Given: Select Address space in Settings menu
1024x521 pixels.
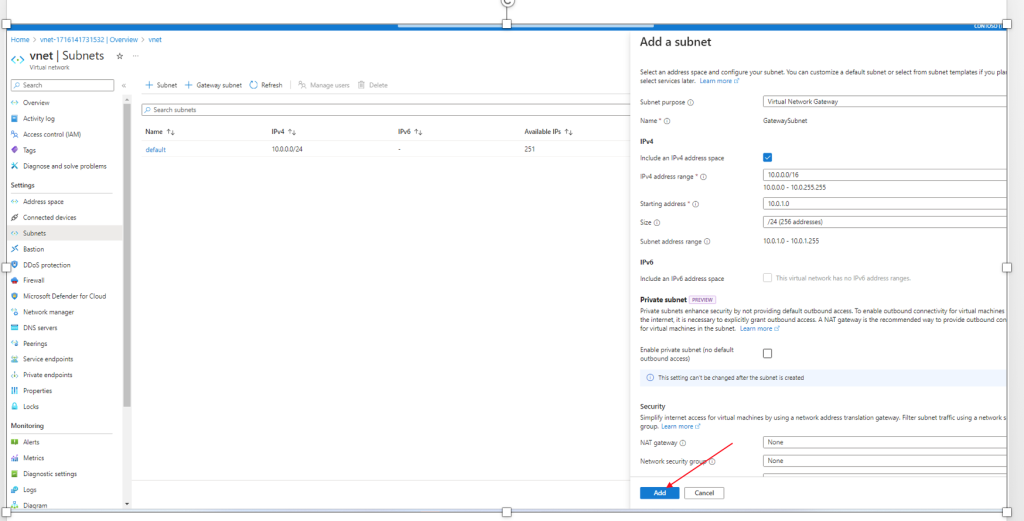Looking at the screenshot, I should 43,201.
